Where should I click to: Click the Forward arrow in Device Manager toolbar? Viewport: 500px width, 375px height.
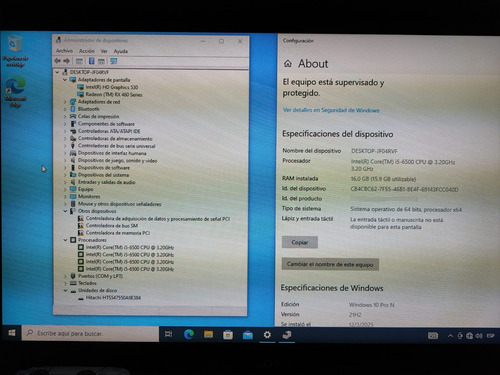pos(66,61)
